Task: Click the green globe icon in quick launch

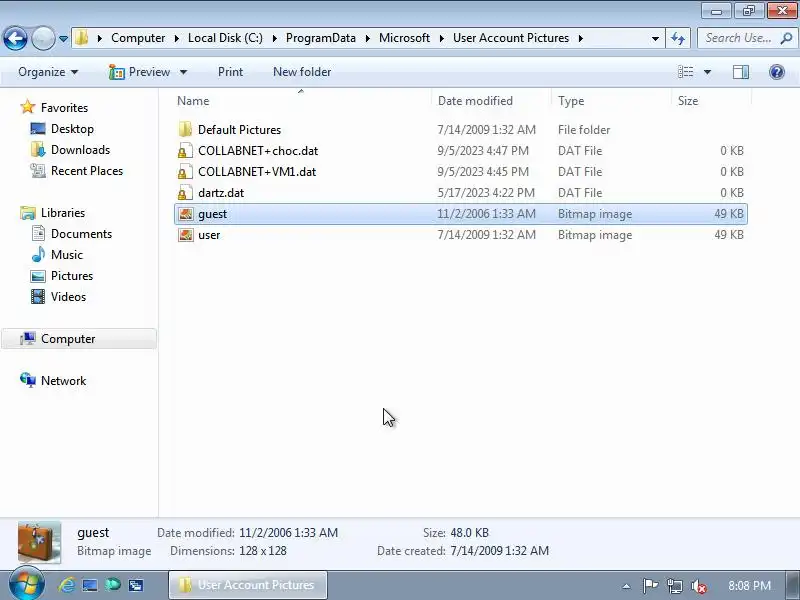Action: 113,585
